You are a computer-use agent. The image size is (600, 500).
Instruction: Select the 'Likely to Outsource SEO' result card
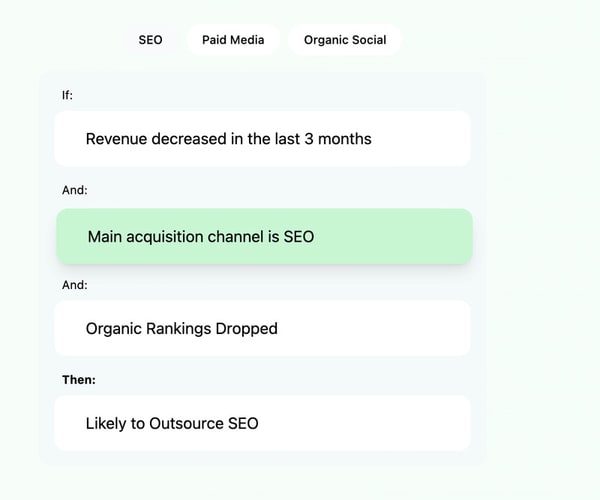pos(262,423)
